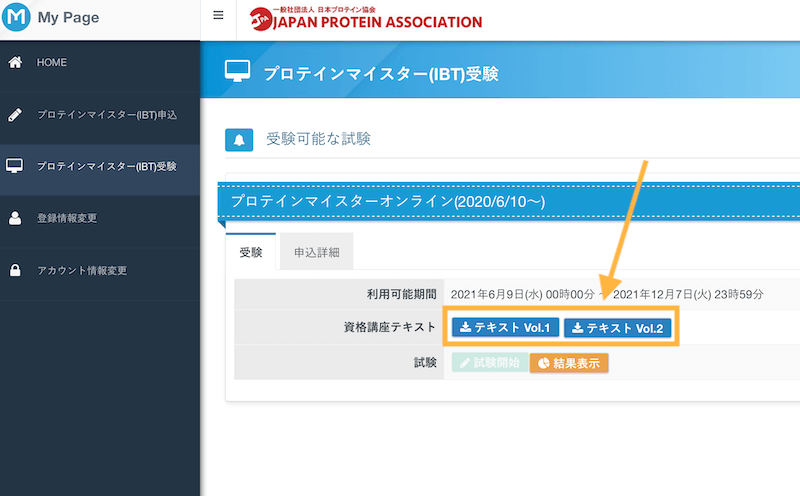Open 登録情報変更 in the sidebar
800x496 pixels.
pyautogui.click(x=100, y=218)
